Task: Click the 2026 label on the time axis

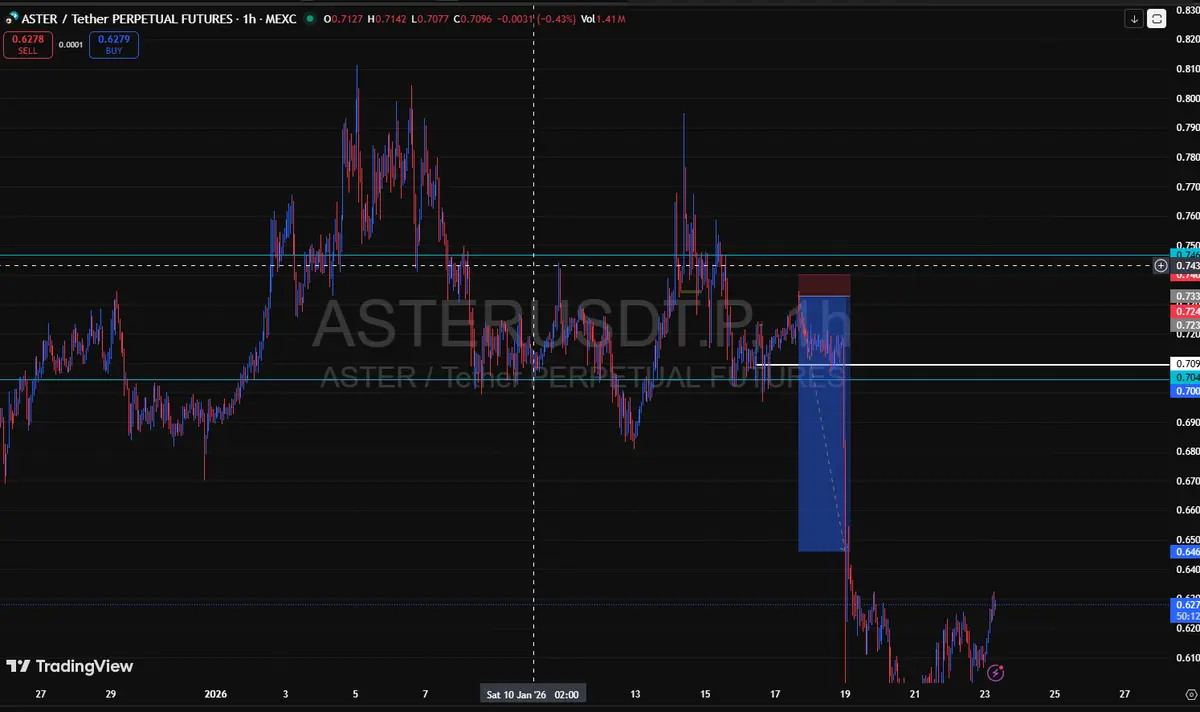Action: click(216, 693)
